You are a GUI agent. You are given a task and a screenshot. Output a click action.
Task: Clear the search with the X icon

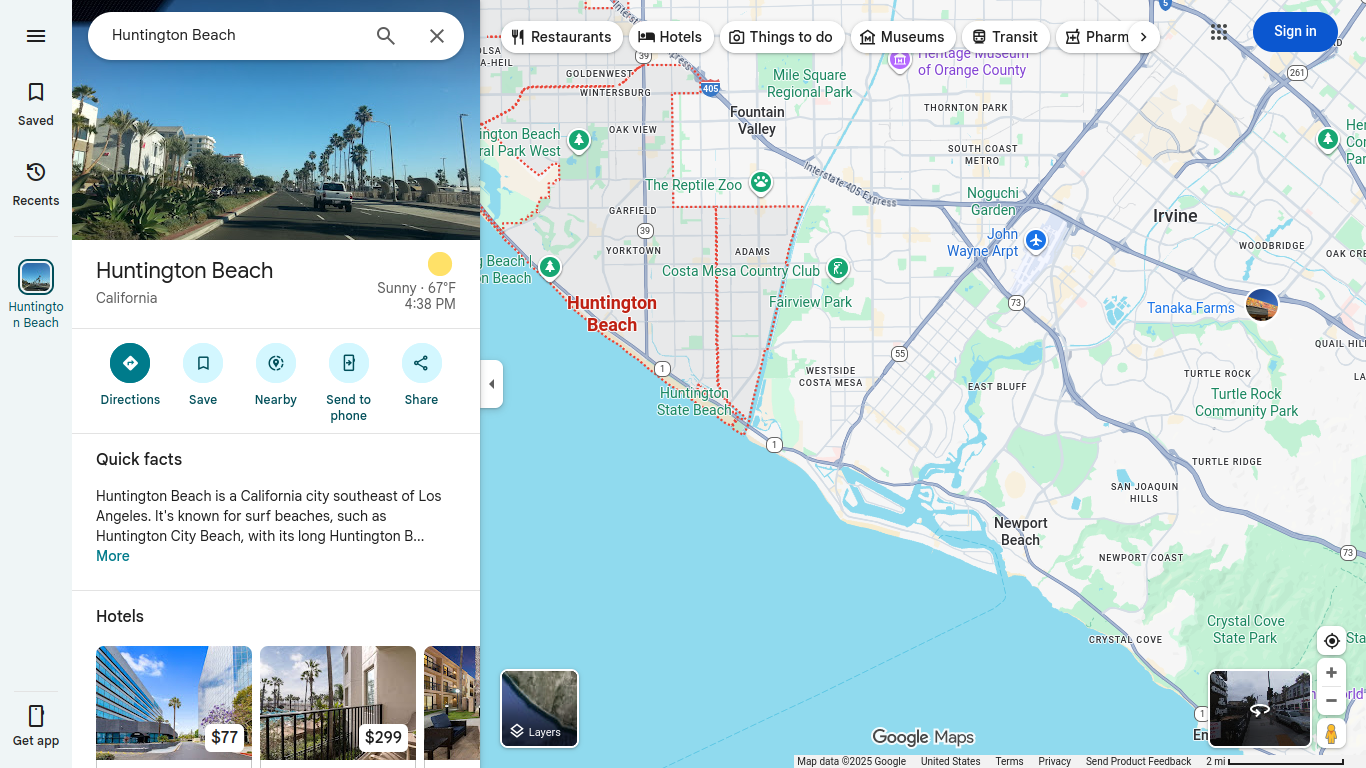click(x=437, y=36)
